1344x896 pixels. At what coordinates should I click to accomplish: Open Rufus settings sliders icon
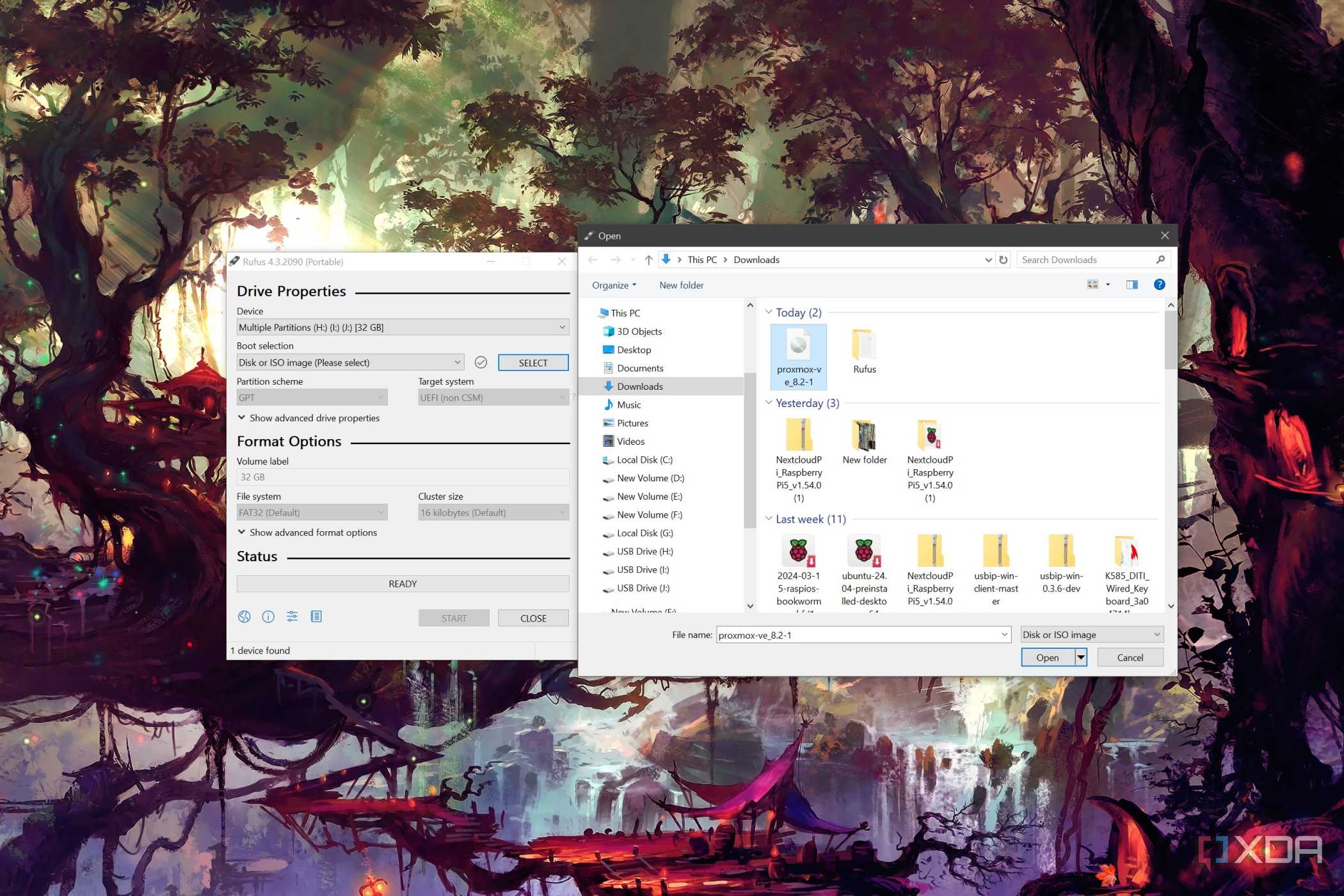(292, 617)
